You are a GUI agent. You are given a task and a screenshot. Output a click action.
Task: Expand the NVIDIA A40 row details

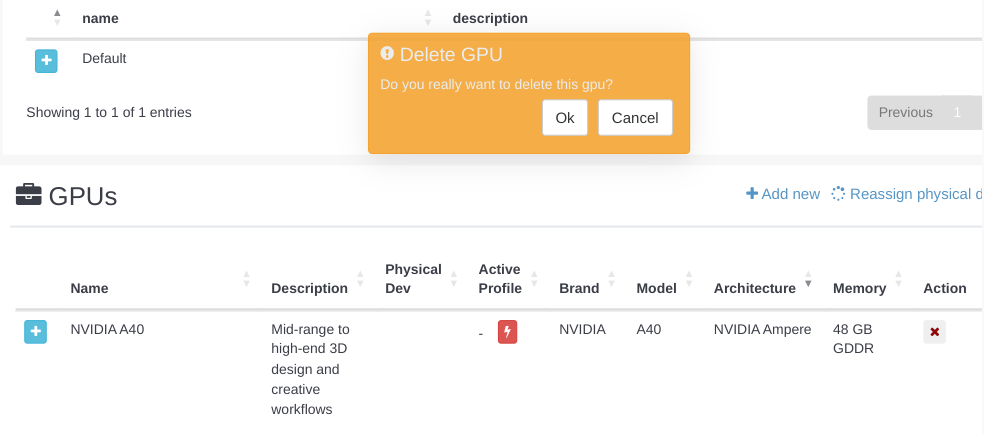tap(35, 331)
